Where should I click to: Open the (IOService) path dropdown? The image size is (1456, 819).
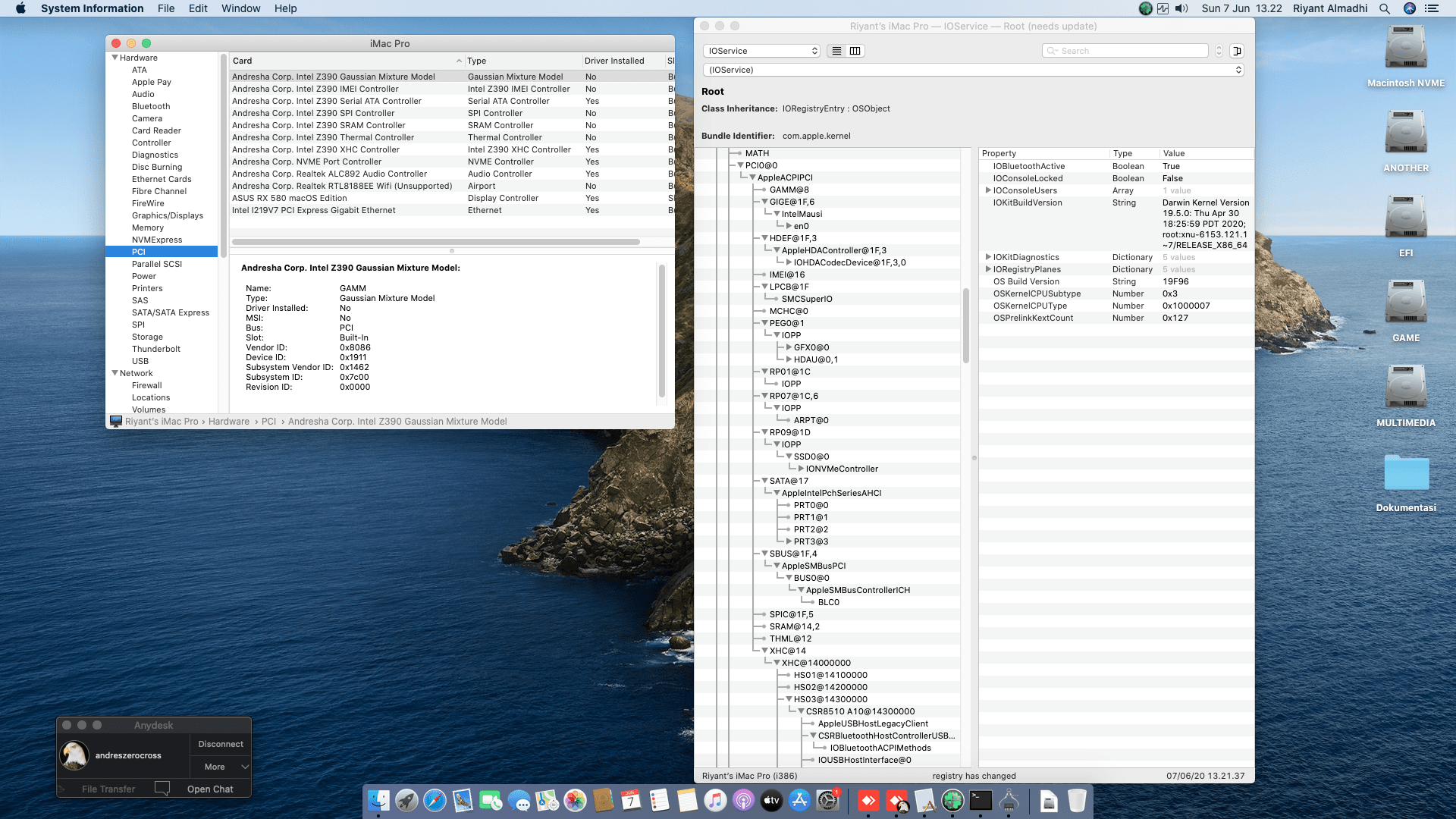[x=974, y=70]
